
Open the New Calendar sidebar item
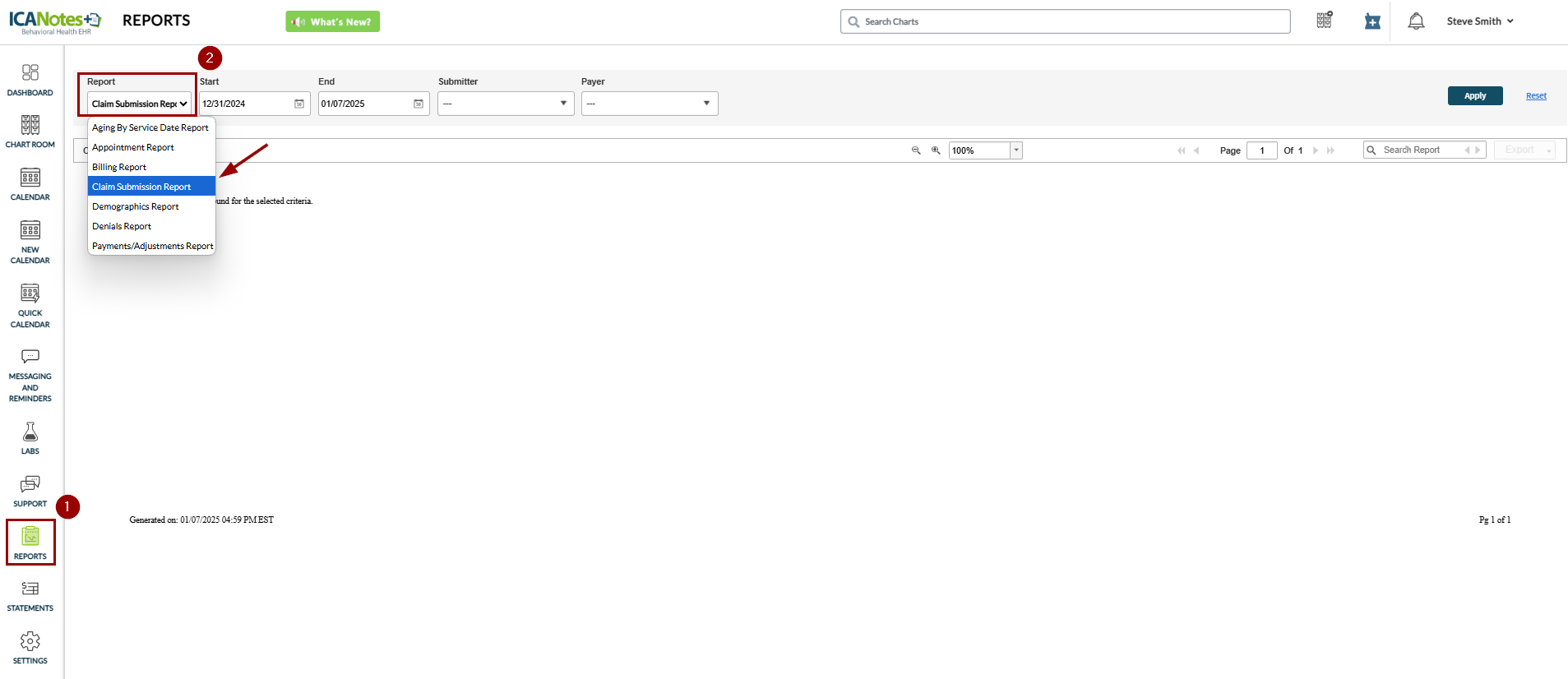point(30,242)
